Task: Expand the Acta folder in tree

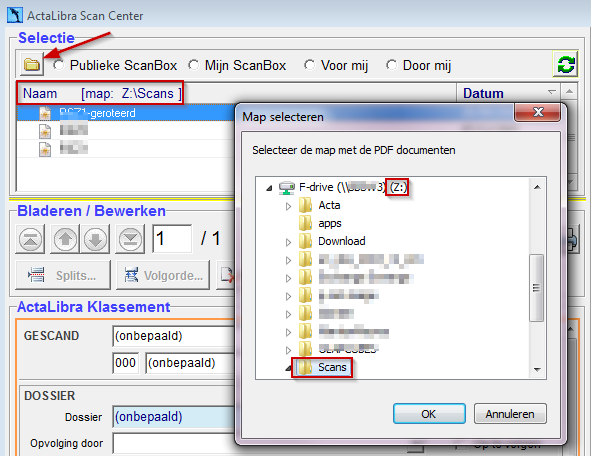Action: (289, 206)
